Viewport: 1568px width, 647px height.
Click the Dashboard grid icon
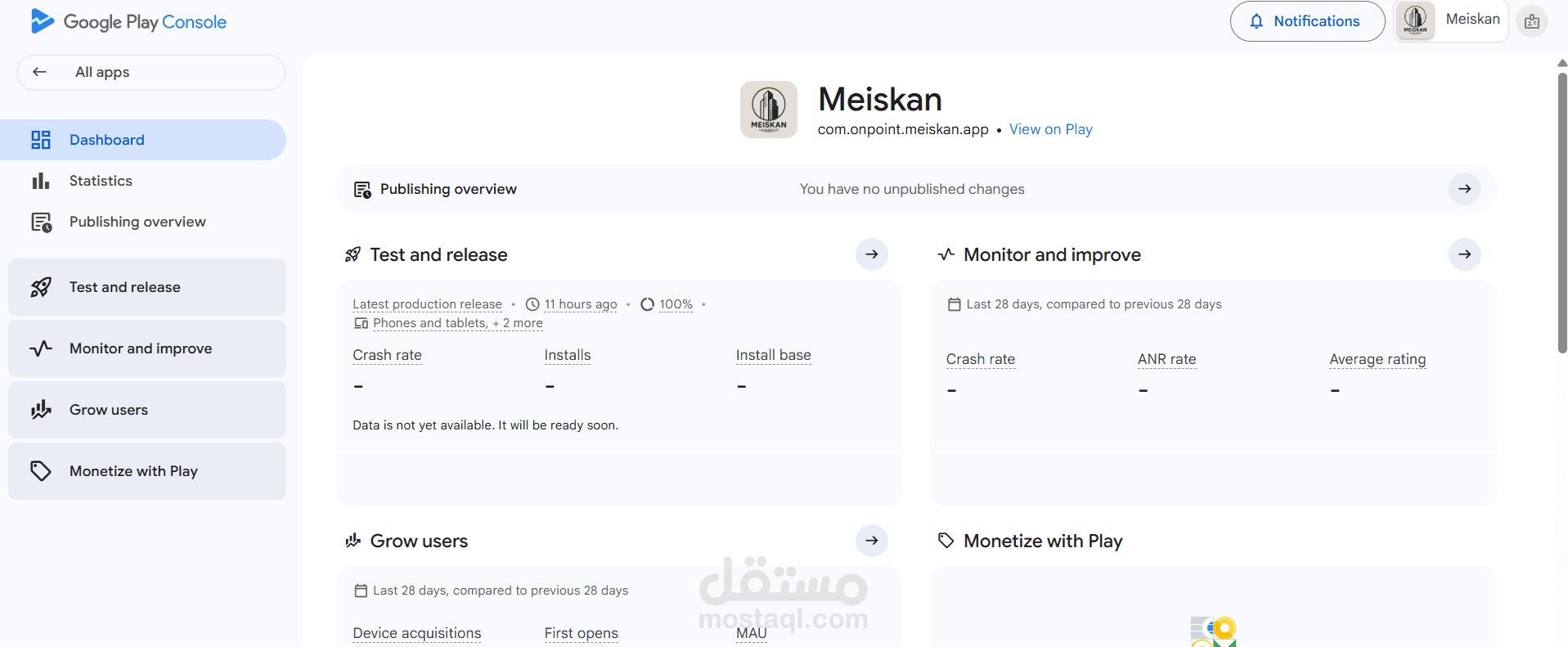[x=41, y=140]
